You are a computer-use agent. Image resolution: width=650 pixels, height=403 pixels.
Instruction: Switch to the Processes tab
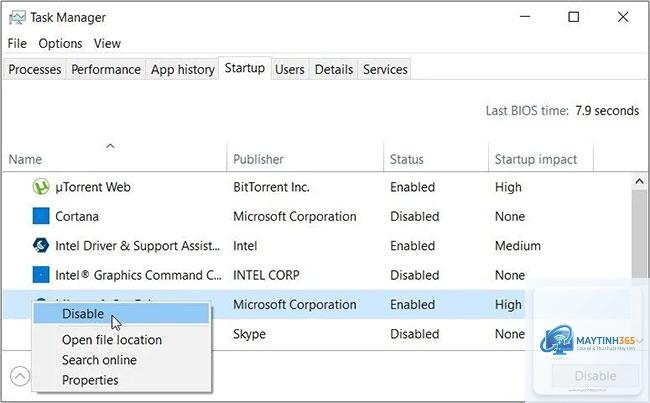pos(35,70)
